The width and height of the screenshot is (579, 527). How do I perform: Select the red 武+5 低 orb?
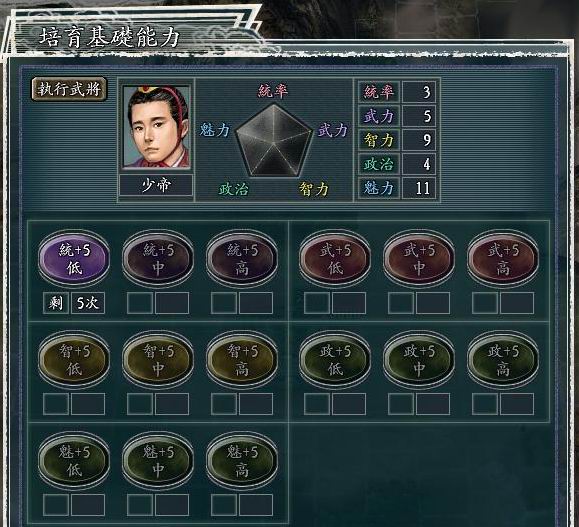click(x=335, y=258)
